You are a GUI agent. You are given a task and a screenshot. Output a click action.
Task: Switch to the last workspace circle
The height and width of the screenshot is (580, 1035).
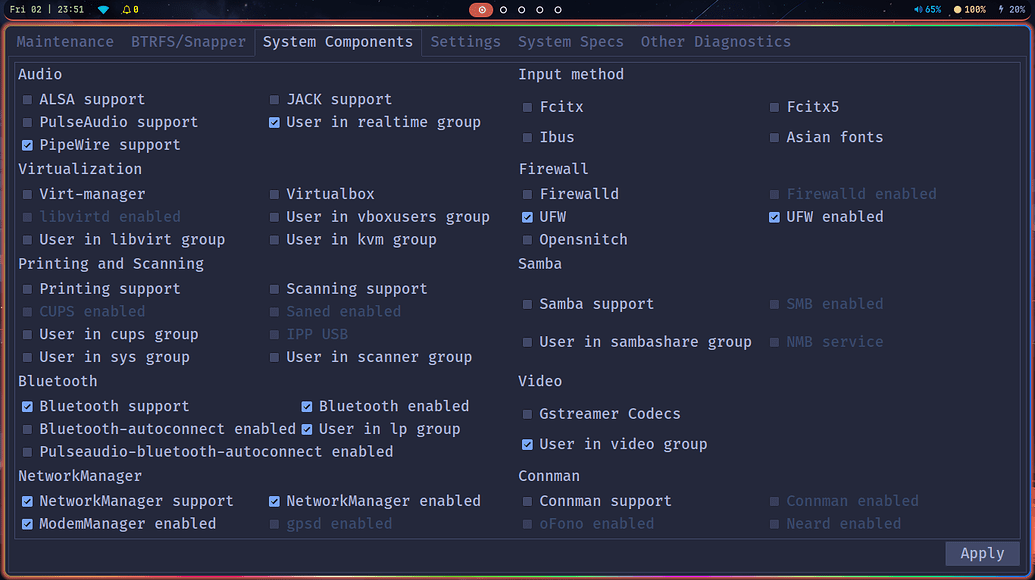pyautogui.click(x=558, y=10)
